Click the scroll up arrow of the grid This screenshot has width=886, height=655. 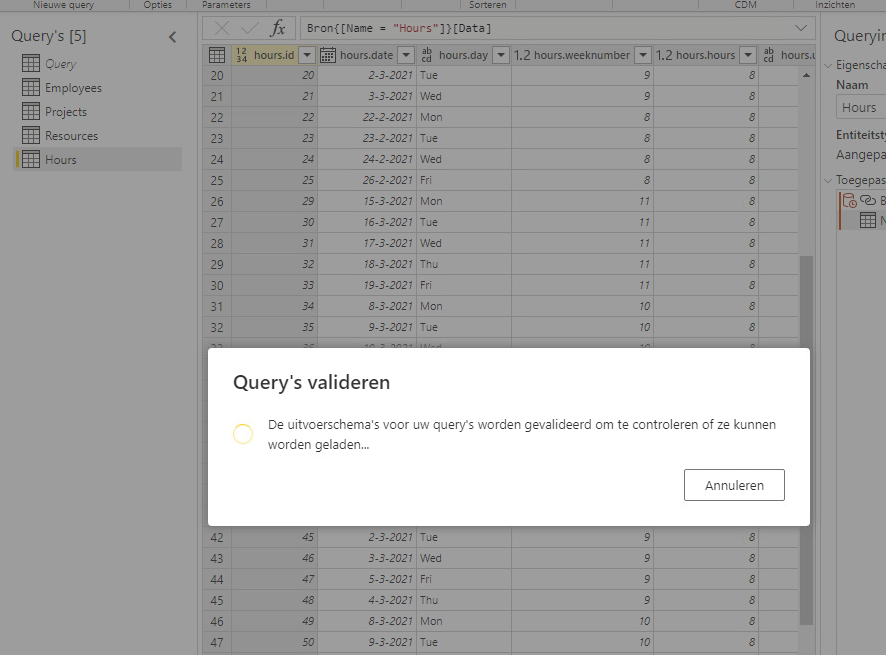(806, 75)
